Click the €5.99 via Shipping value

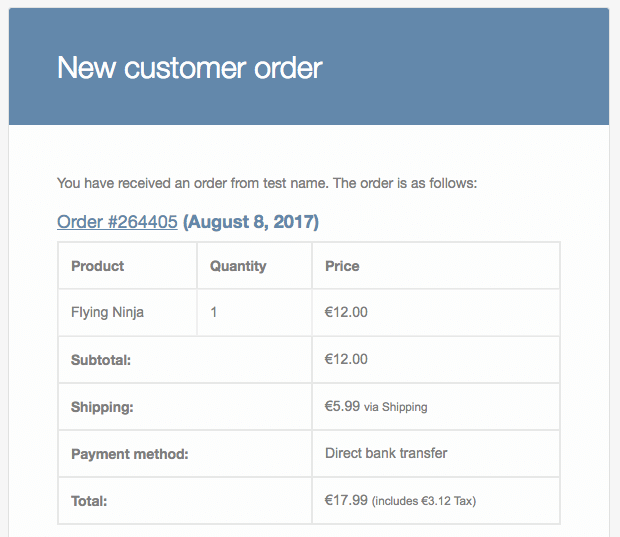click(376, 407)
